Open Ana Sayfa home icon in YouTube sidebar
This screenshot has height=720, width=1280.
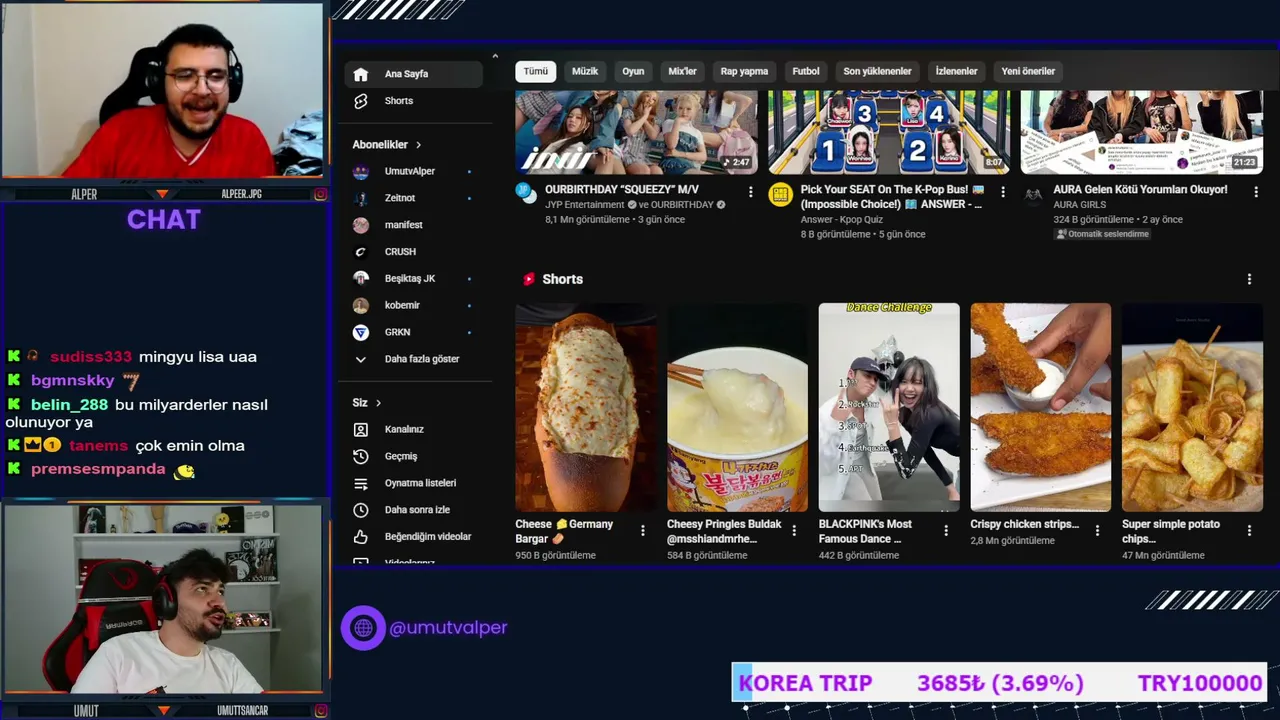pyautogui.click(x=361, y=74)
